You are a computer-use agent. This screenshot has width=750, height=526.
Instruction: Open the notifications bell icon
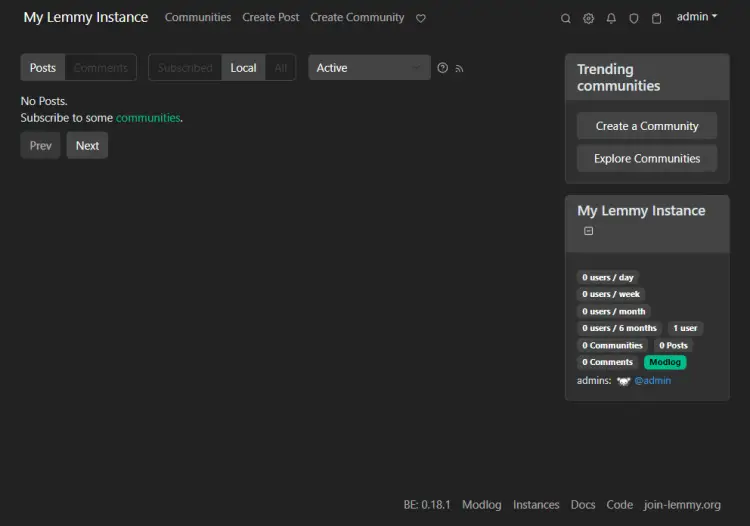(x=611, y=19)
